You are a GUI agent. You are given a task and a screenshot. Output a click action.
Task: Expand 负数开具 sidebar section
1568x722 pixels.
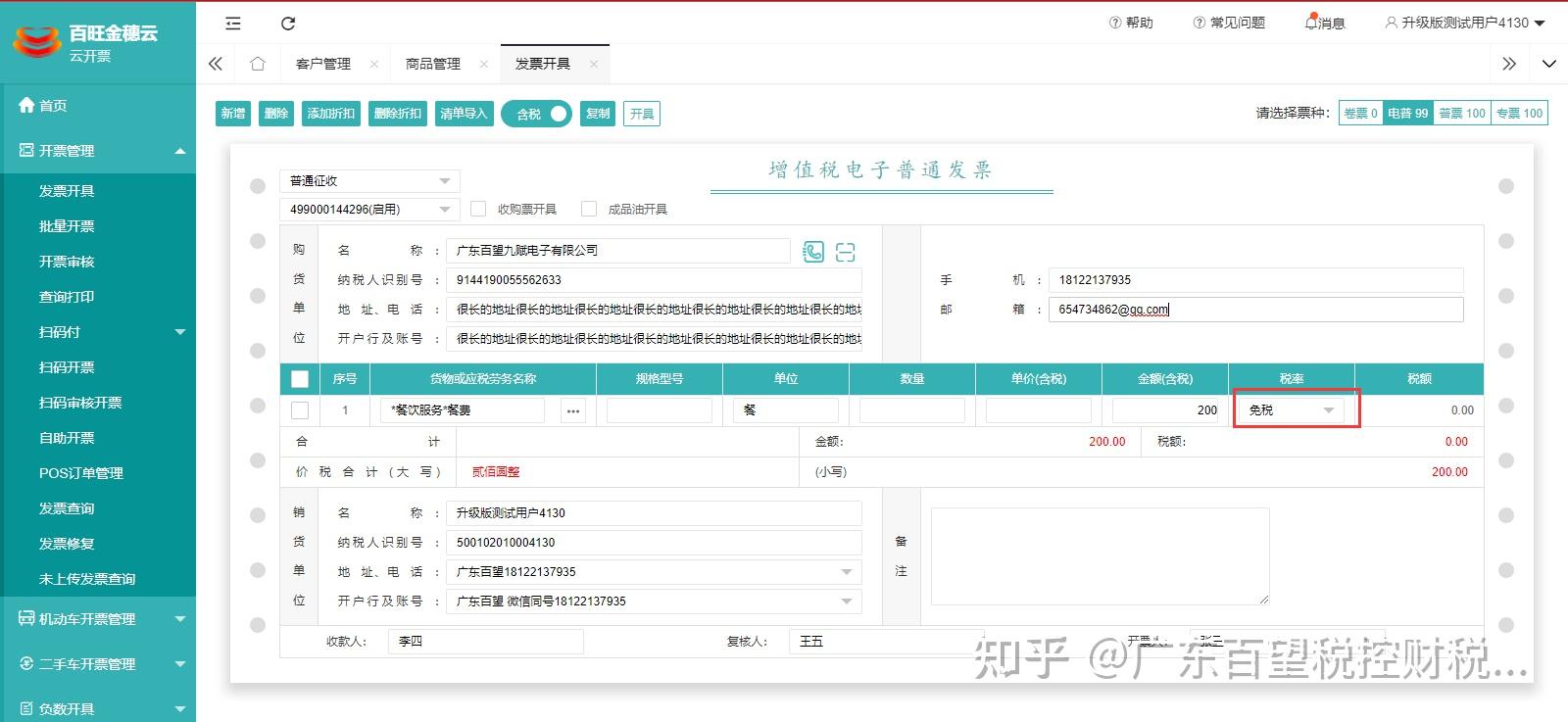pyautogui.click(x=98, y=708)
